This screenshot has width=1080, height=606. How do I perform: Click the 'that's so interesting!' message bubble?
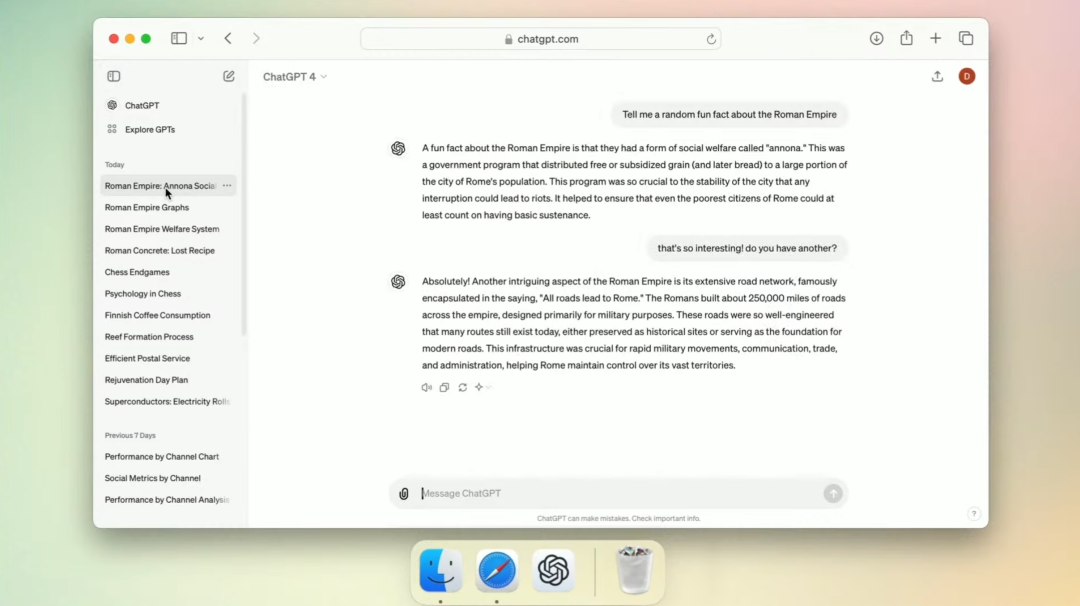[747, 248]
